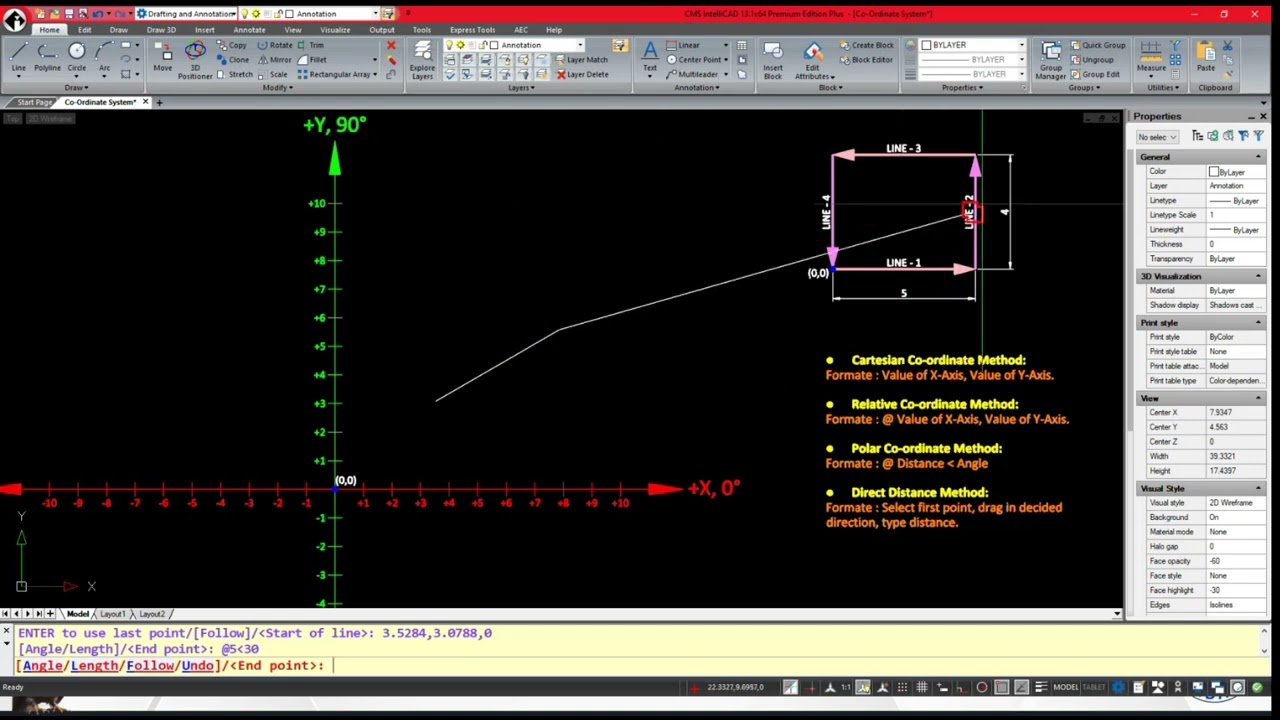
Task: Toggle lineweight display in status bar
Action: click(1041, 687)
